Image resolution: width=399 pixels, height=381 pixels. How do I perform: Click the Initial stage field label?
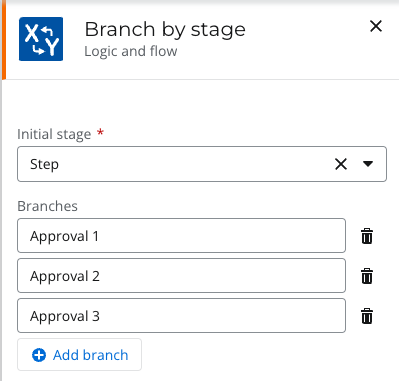pyautogui.click(x=54, y=134)
